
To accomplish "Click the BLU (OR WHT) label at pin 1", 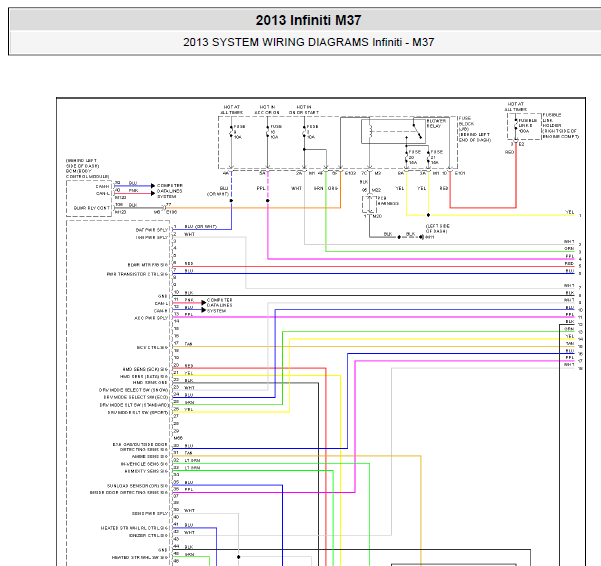I will coord(200,226).
